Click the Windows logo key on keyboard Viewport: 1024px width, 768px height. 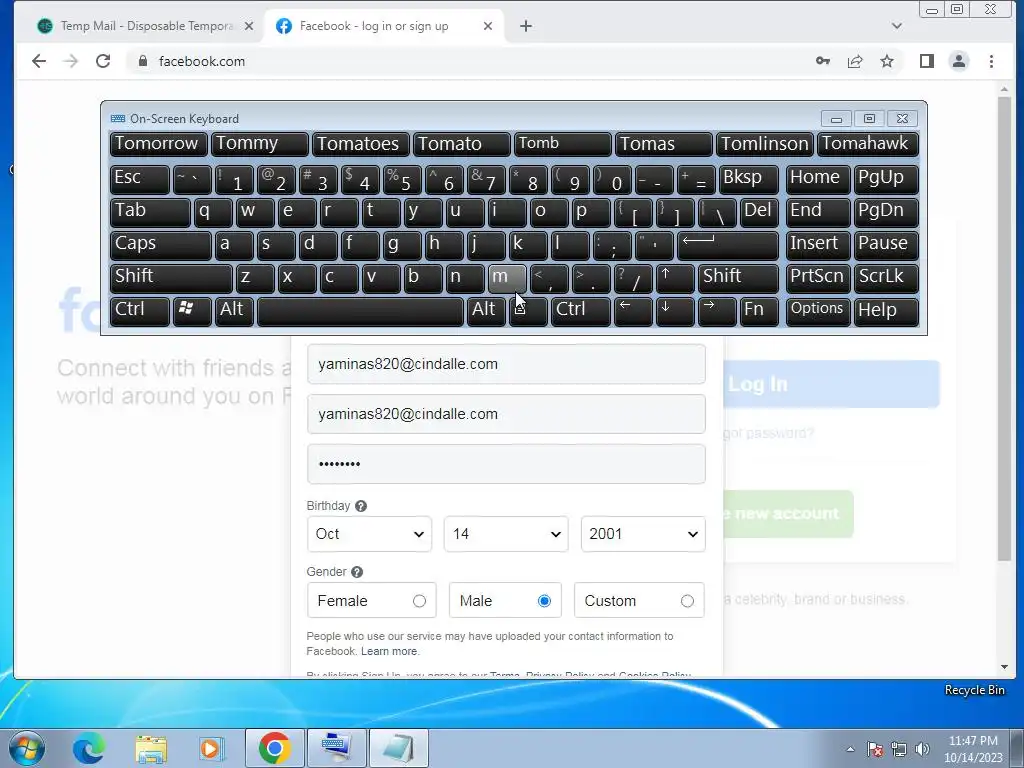click(x=191, y=311)
